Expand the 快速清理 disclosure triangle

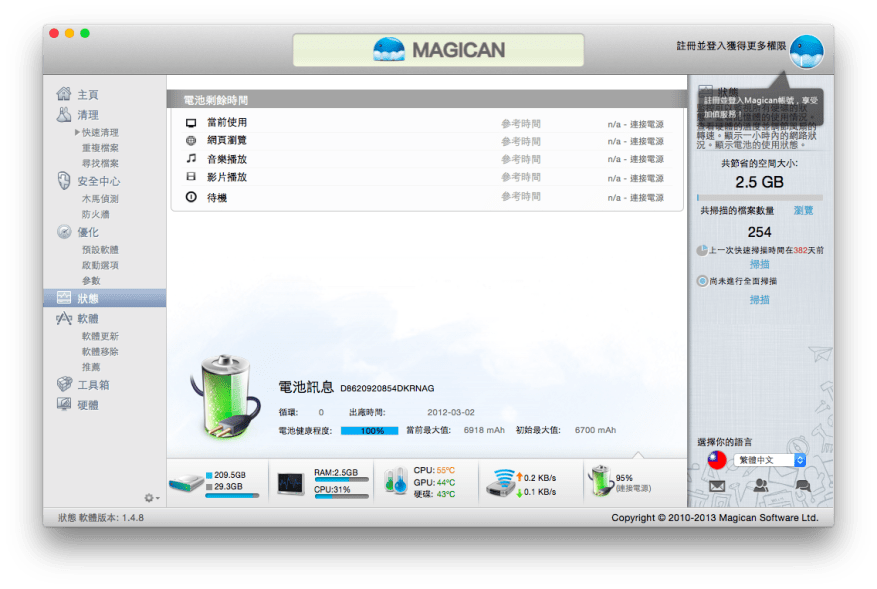77,132
